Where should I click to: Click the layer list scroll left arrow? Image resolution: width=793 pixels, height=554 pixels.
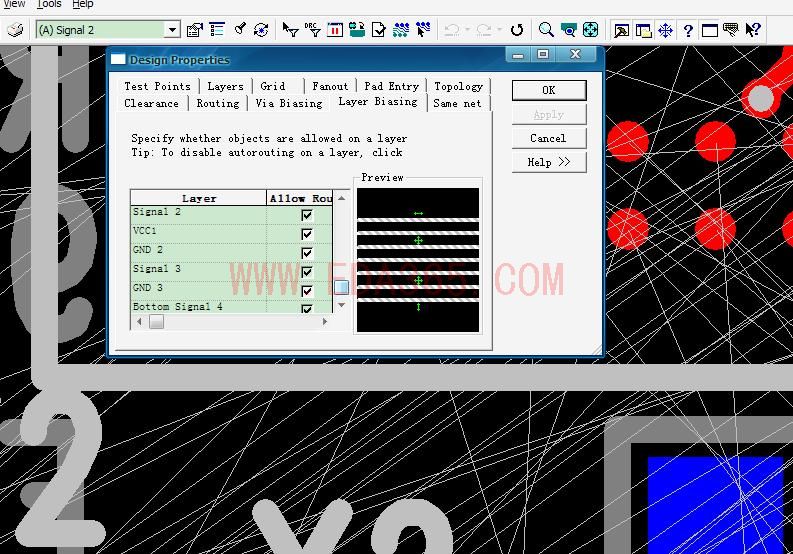pos(139,321)
